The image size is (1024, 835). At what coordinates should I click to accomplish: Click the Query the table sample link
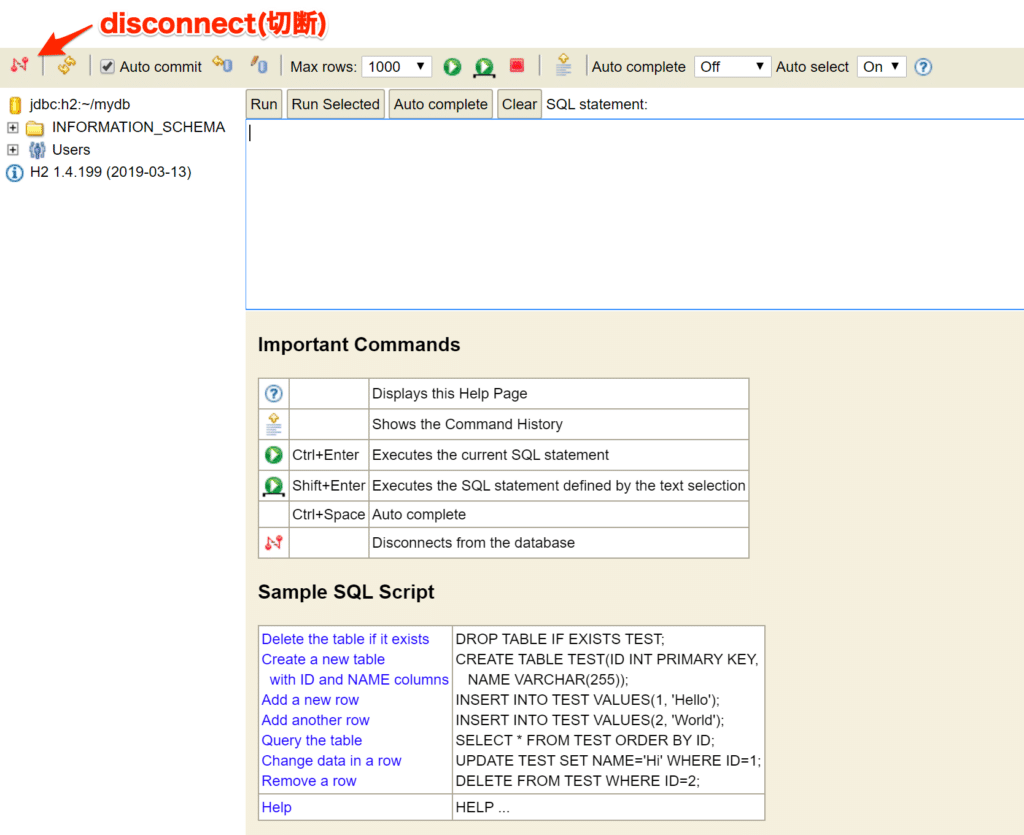[x=311, y=740]
